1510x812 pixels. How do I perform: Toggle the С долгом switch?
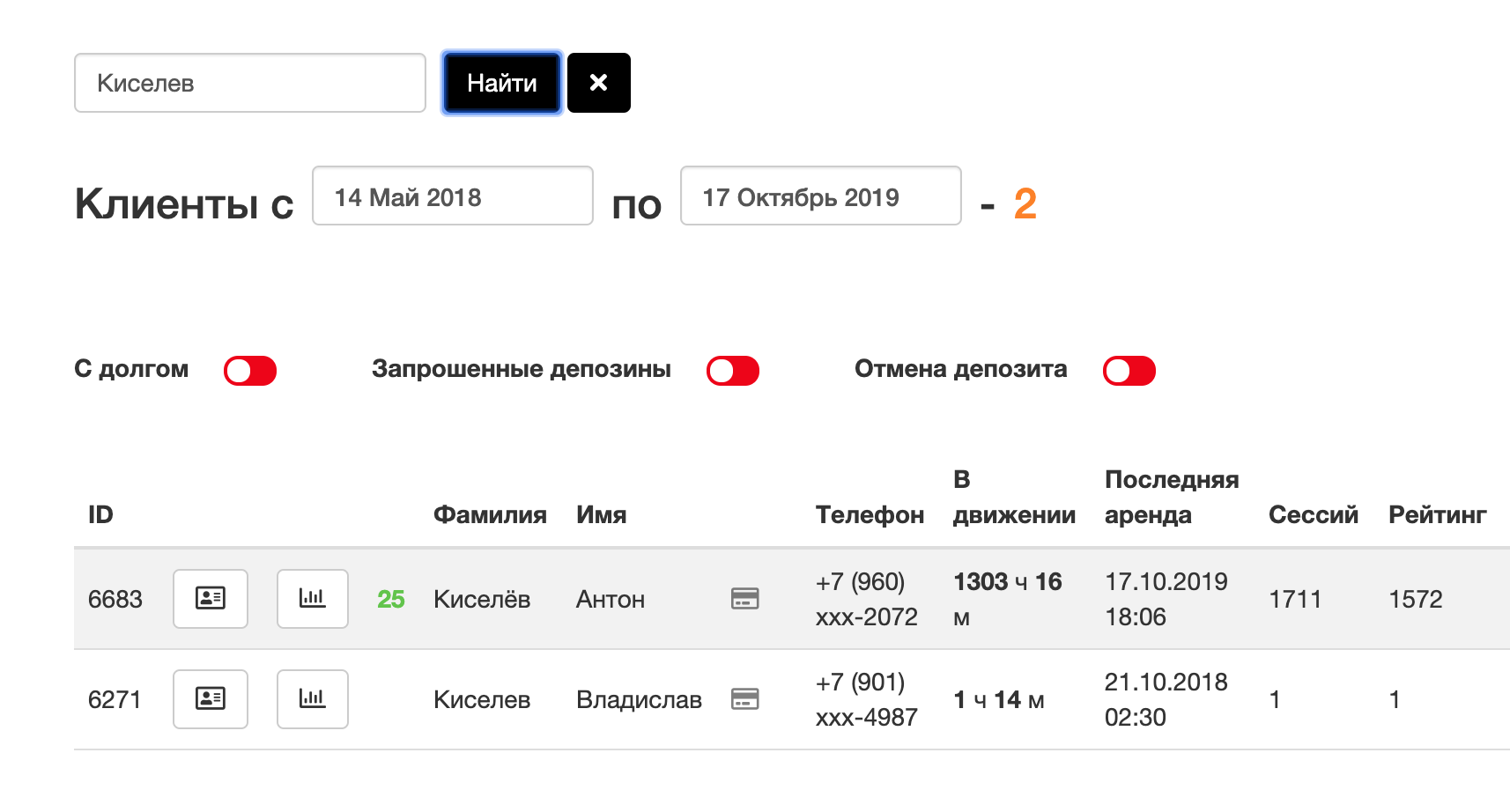pyautogui.click(x=250, y=371)
